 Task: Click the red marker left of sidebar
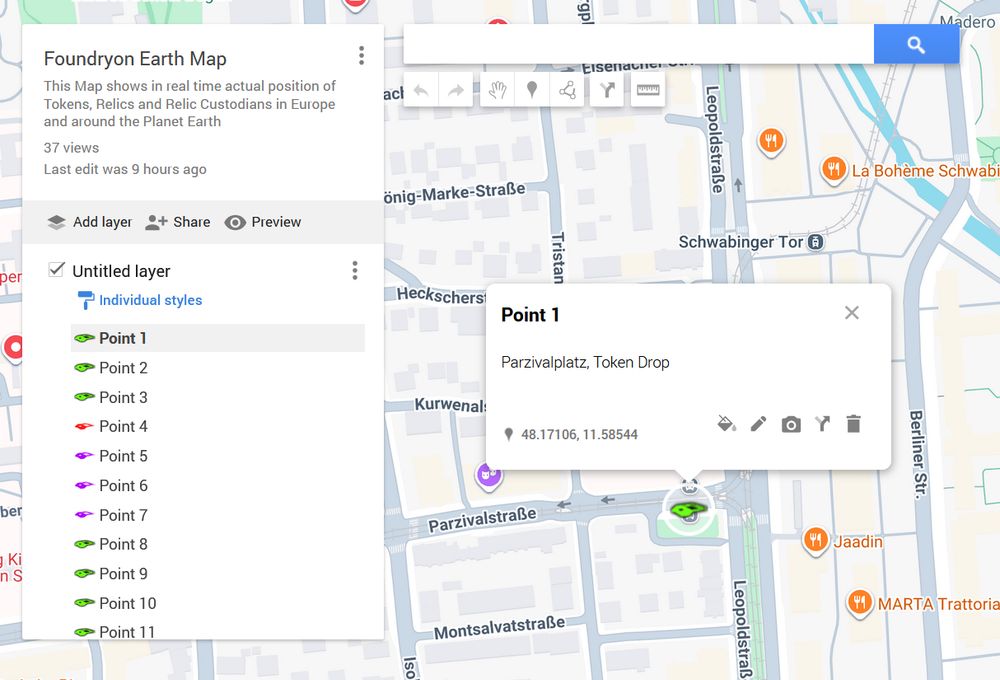coord(13,348)
